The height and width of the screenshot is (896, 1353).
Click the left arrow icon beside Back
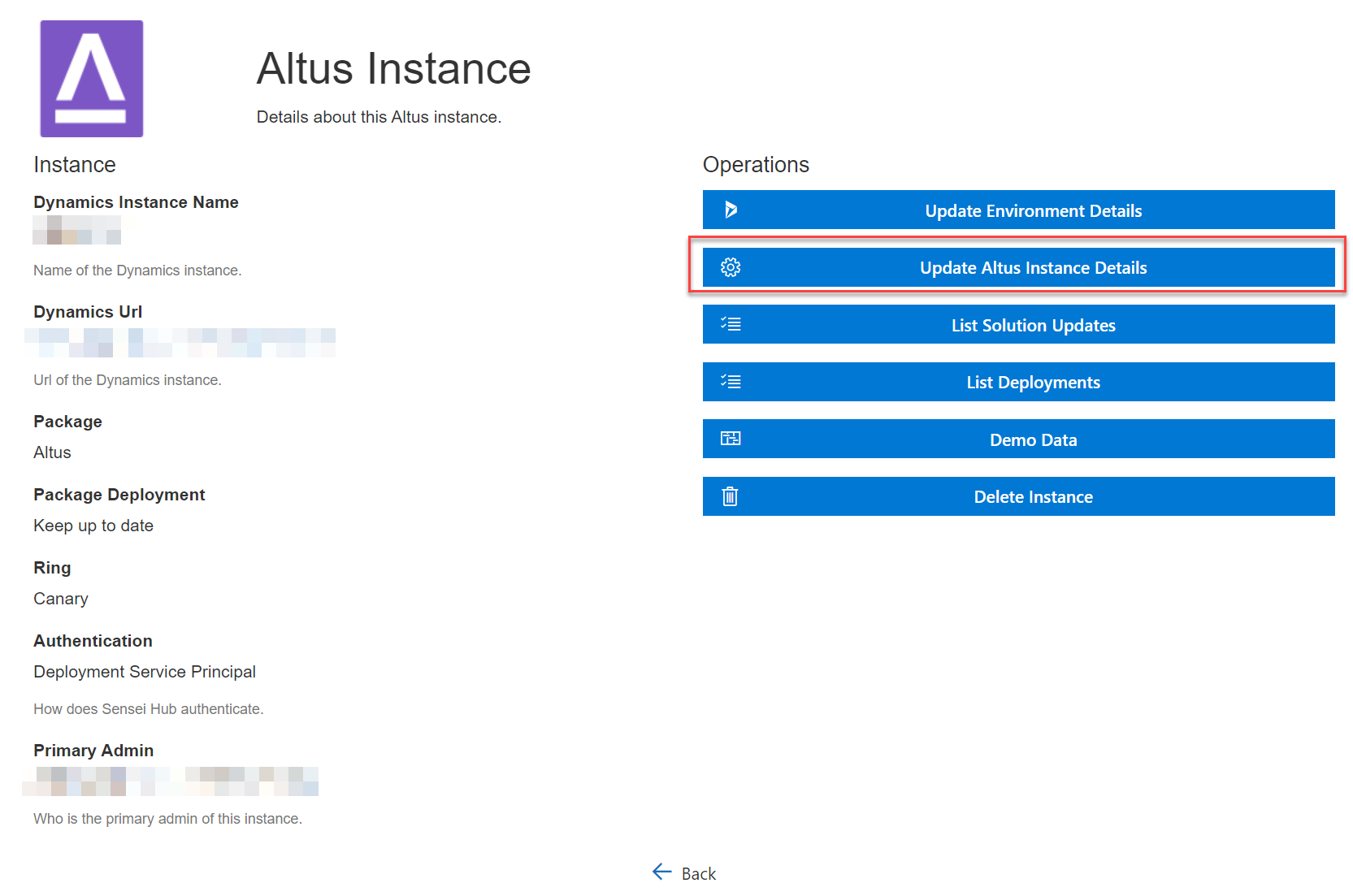[662, 872]
